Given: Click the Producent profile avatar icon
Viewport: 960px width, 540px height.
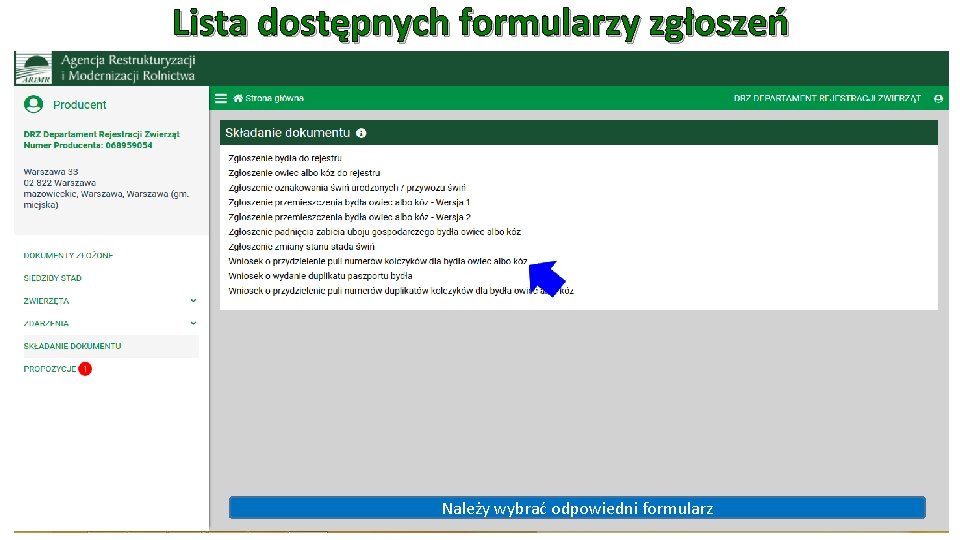Looking at the screenshot, I should pyautogui.click(x=34, y=105).
